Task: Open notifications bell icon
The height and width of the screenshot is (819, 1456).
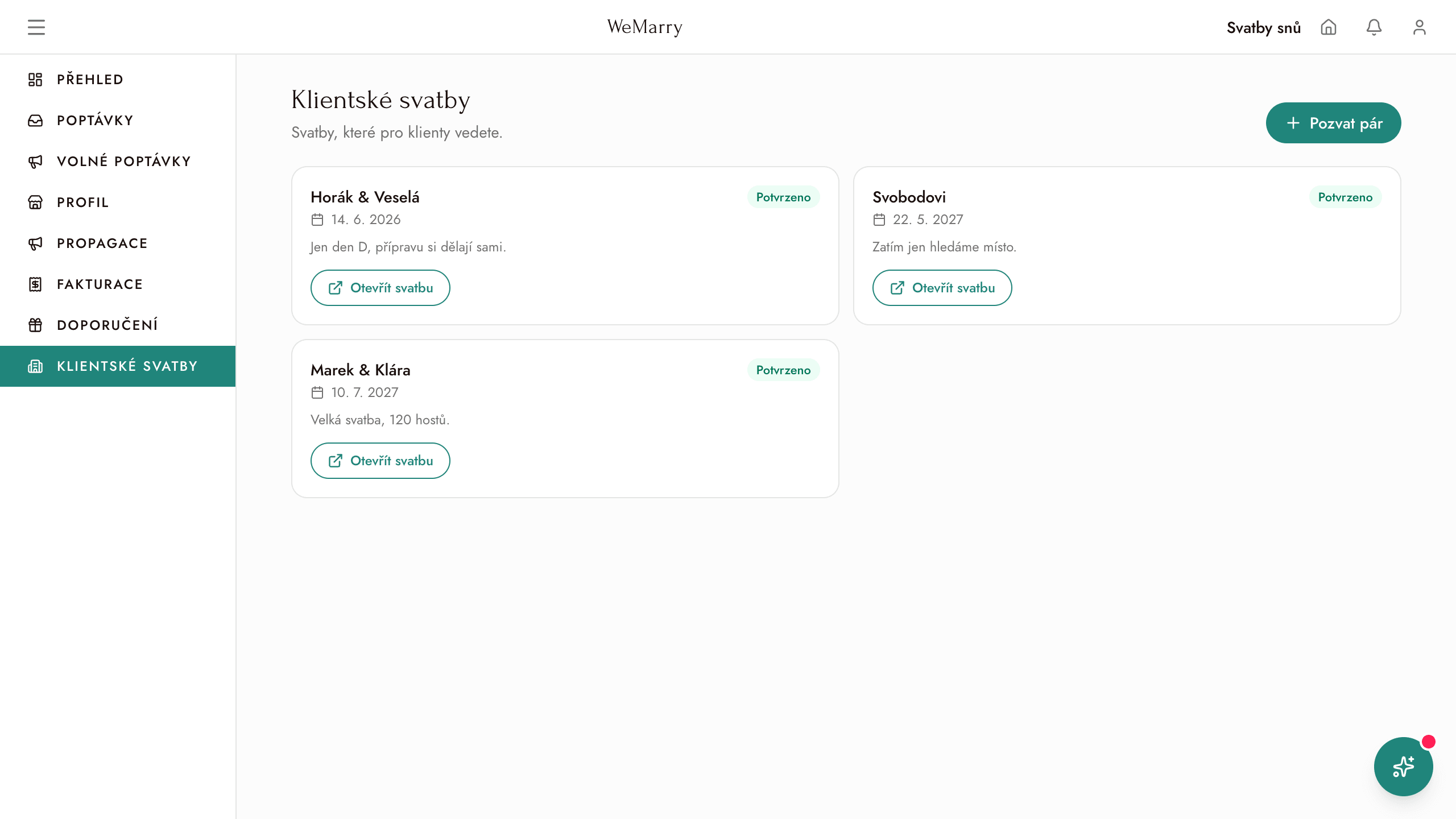Action: point(1374,27)
